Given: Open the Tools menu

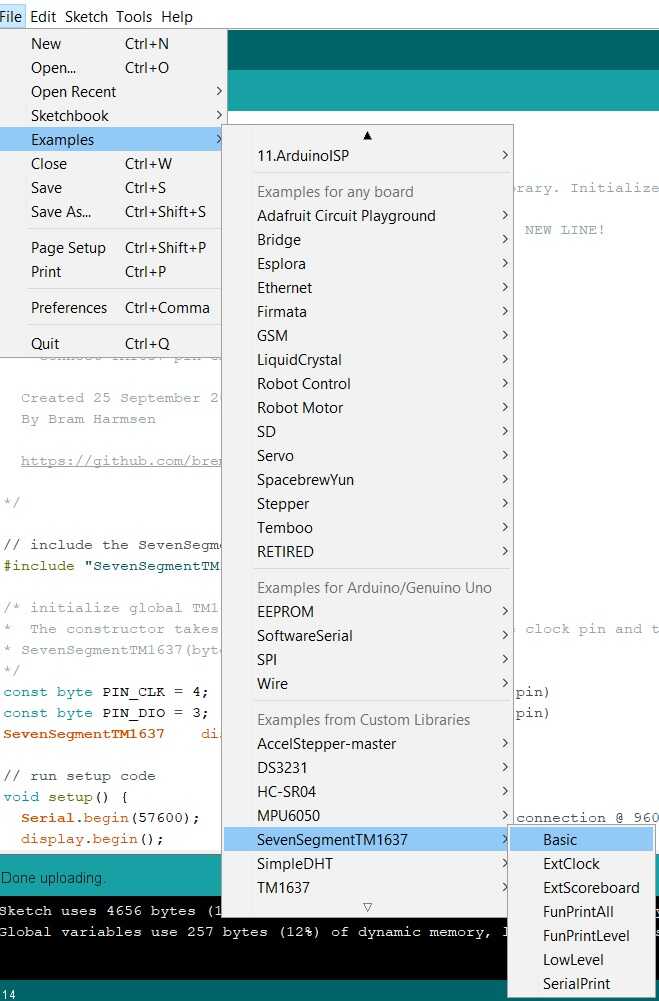Looking at the screenshot, I should [x=134, y=16].
